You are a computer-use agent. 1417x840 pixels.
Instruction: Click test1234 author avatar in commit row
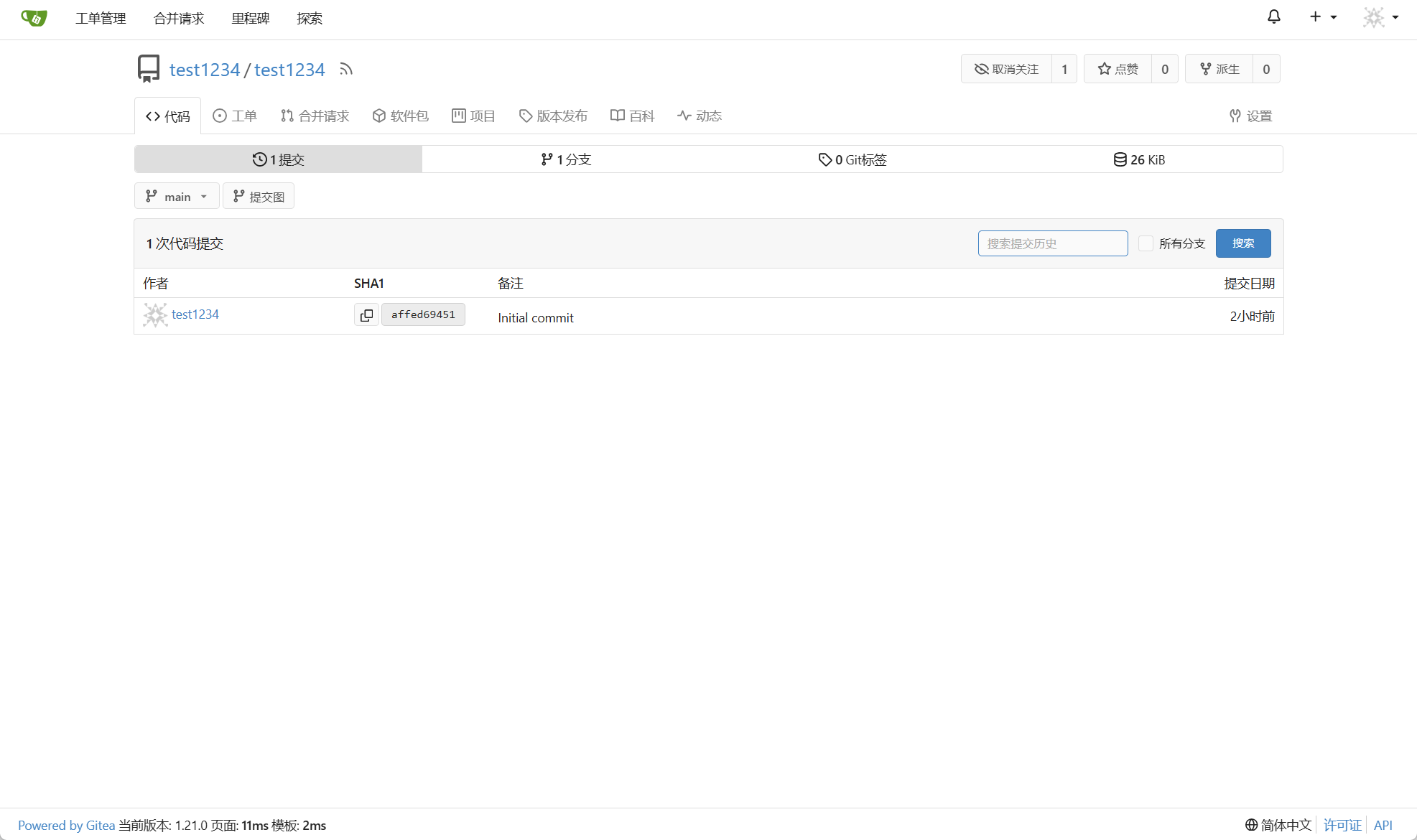tap(154, 315)
